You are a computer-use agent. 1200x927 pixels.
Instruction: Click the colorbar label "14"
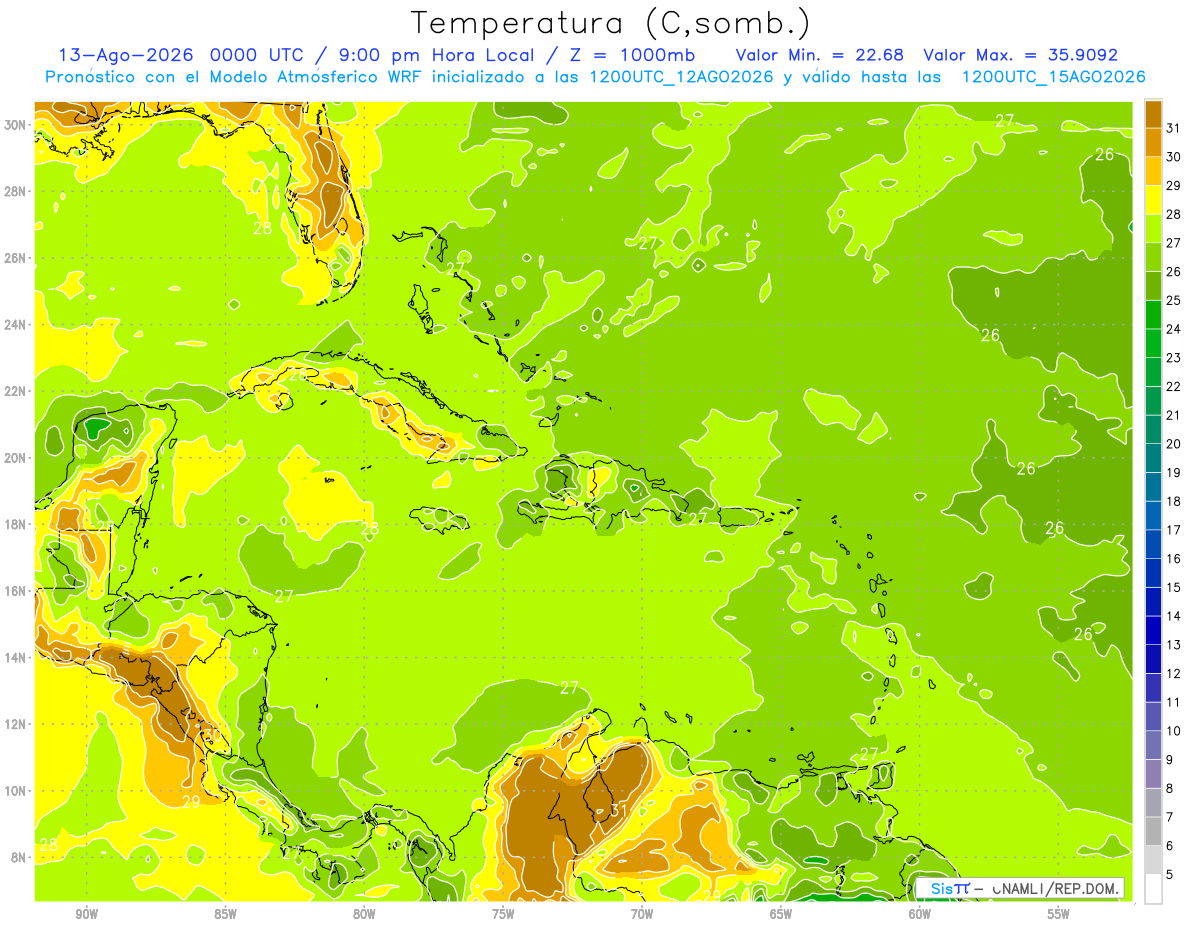point(1174,616)
